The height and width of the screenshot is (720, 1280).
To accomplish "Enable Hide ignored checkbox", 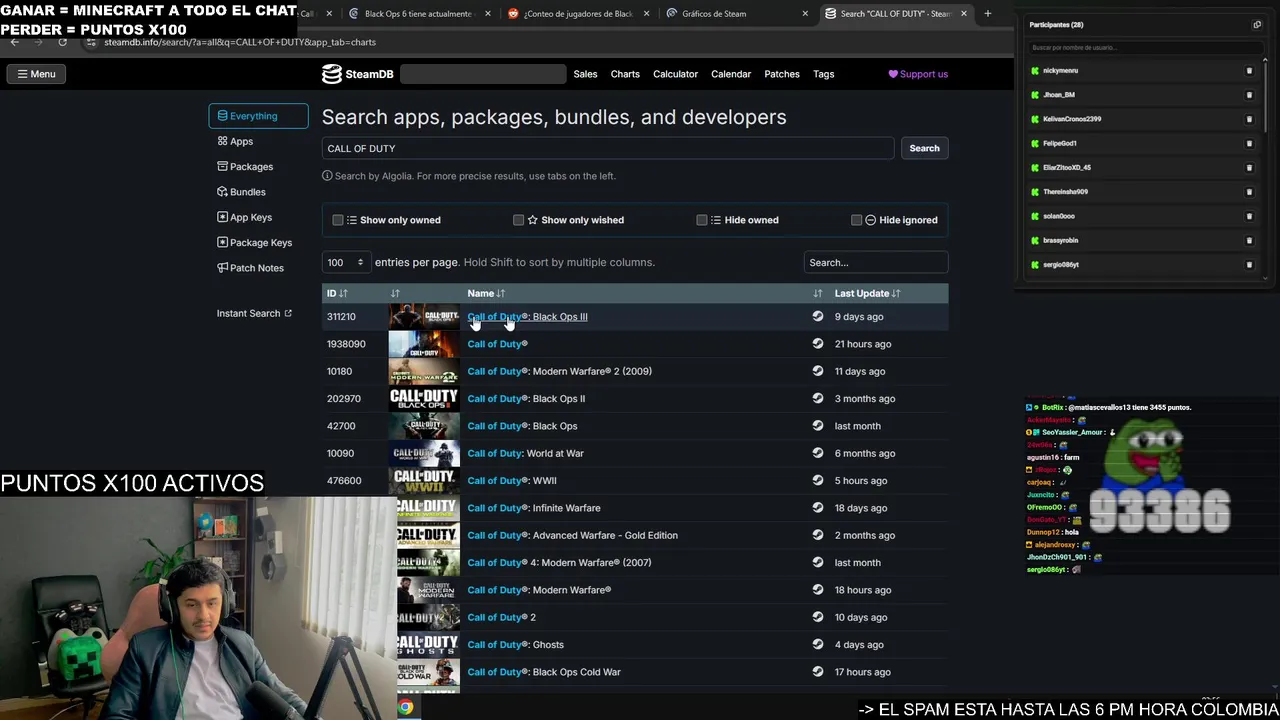I will pyautogui.click(x=857, y=220).
